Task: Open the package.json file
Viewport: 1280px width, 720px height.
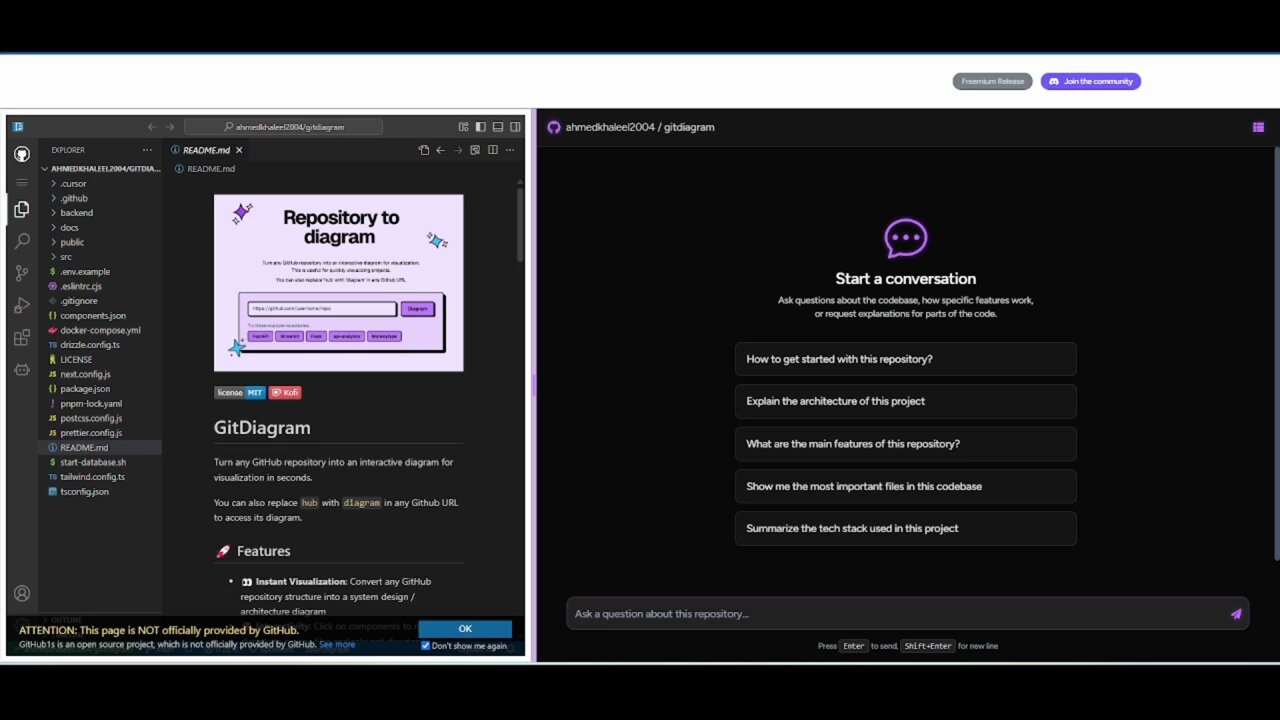Action: 100,389
